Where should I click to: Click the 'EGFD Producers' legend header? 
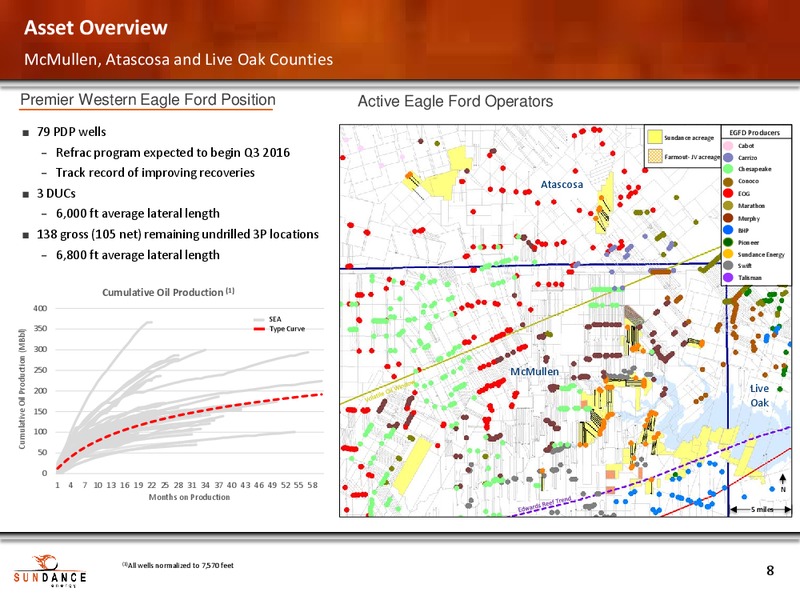coord(755,133)
